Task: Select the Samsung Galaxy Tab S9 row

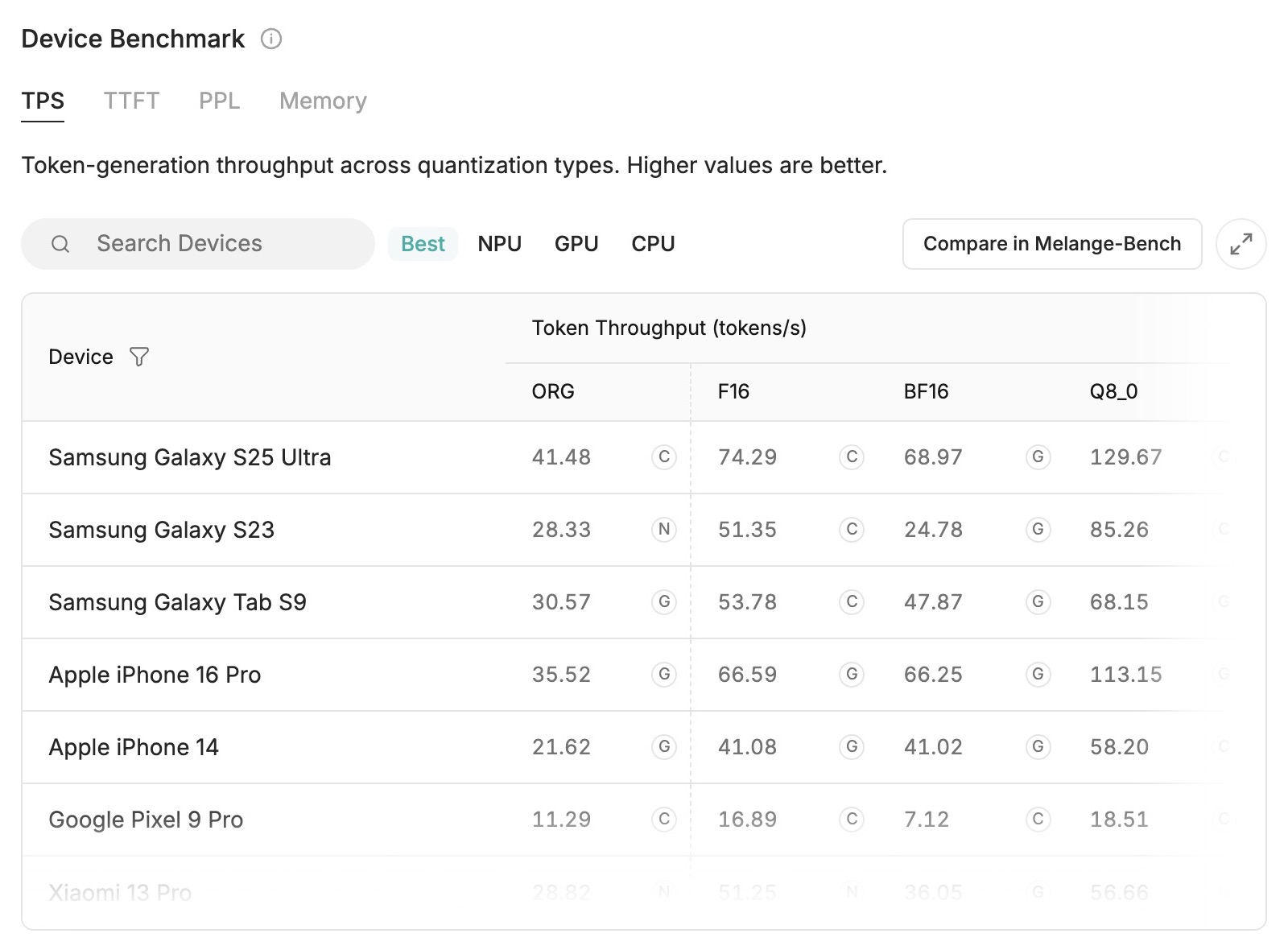Action: 644,602
